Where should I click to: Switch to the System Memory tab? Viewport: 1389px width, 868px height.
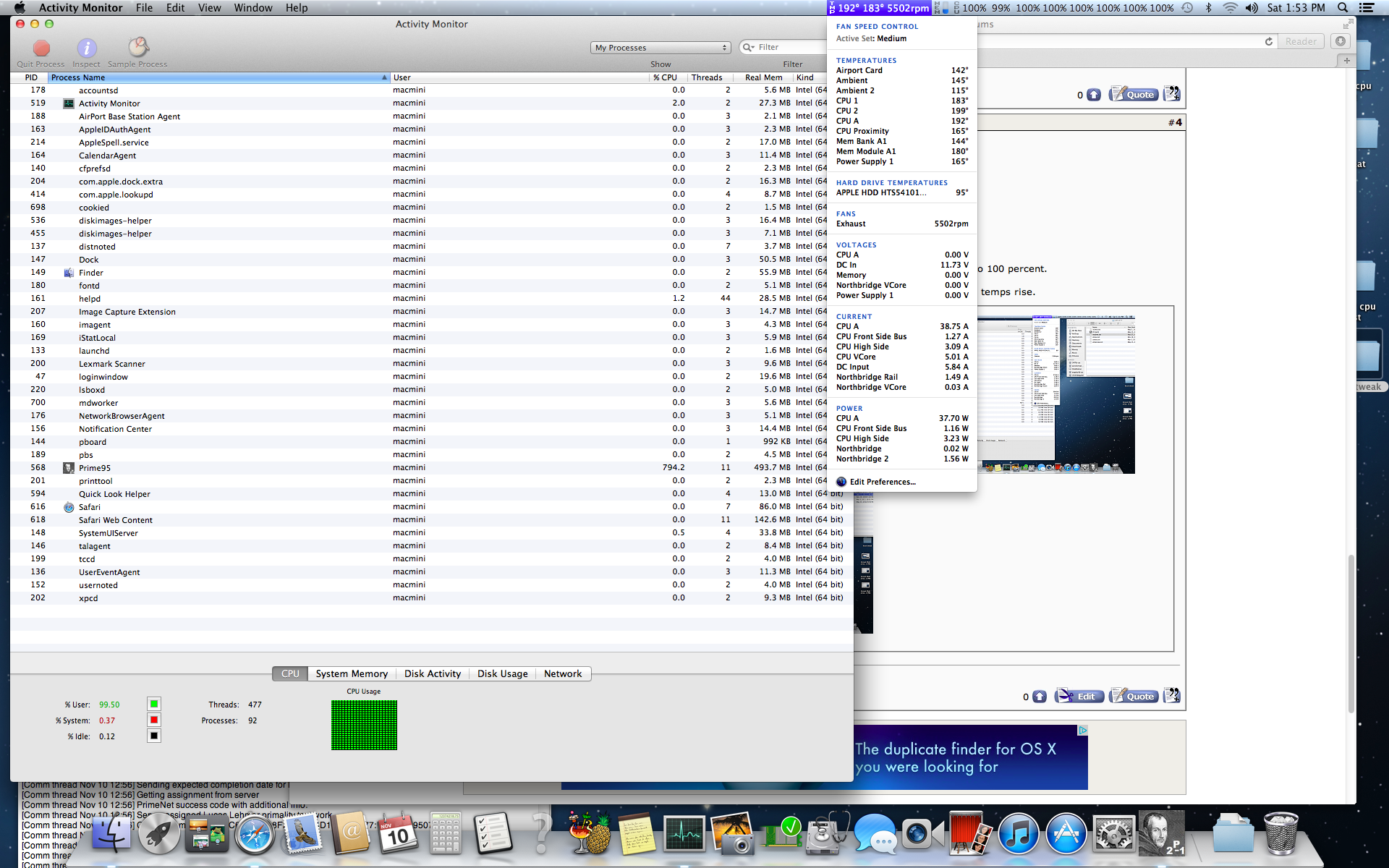pyautogui.click(x=352, y=673)
